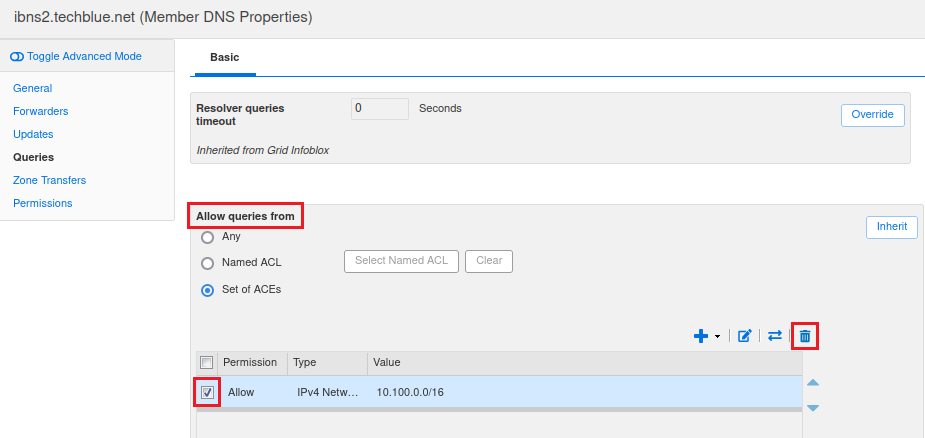Go to Zone Transfers in sidebar

(49, 180)
